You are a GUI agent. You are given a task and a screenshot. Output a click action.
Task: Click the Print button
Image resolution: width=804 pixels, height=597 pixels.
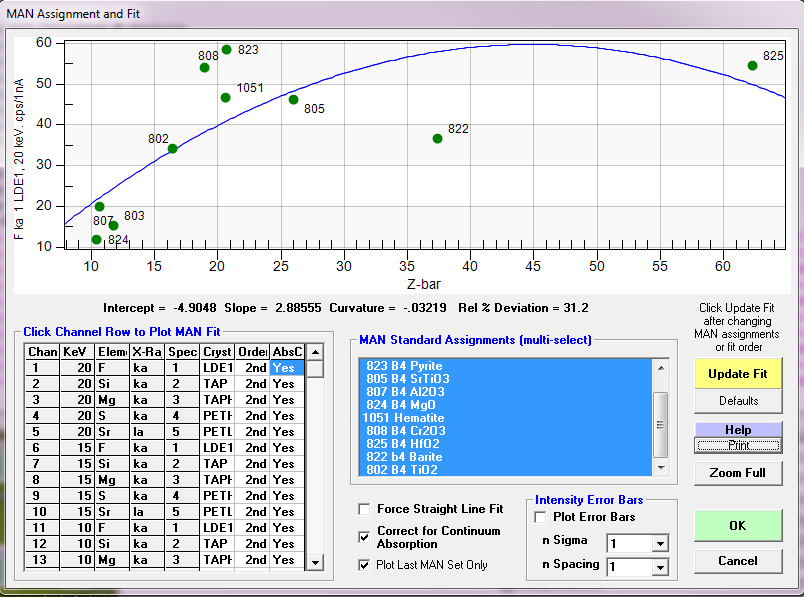[x=738, y=445]
